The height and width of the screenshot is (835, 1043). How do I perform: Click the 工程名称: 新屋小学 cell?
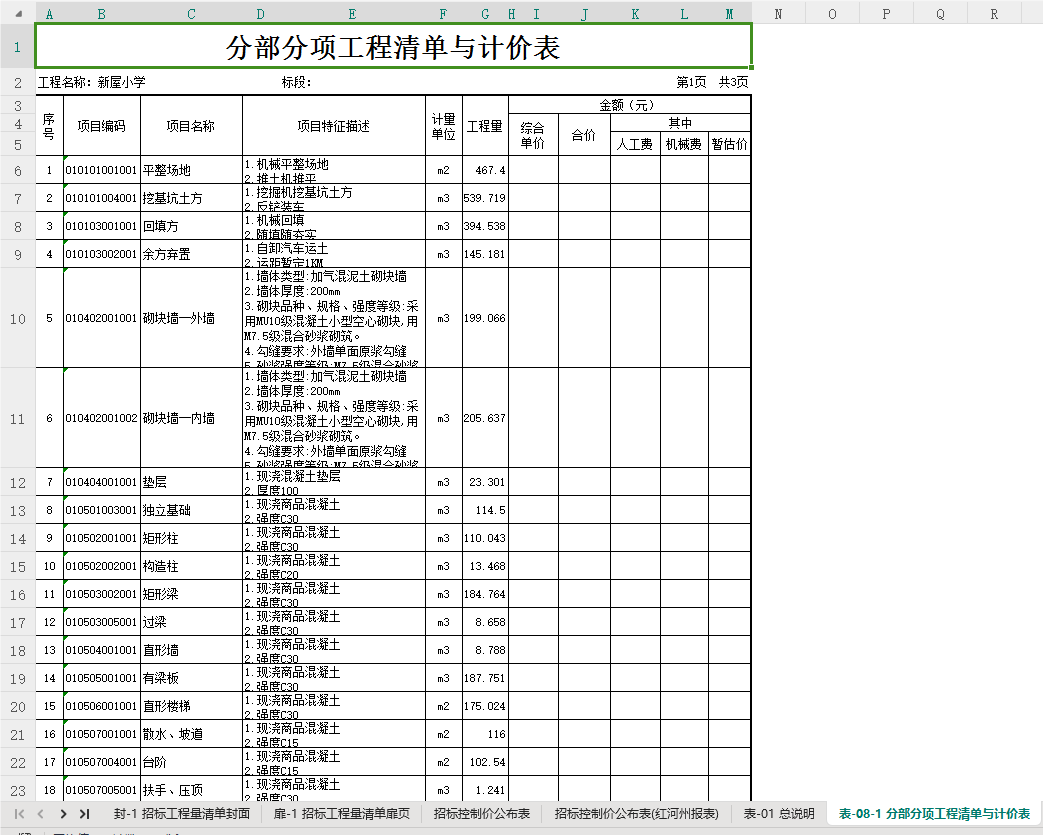(92, 83)
